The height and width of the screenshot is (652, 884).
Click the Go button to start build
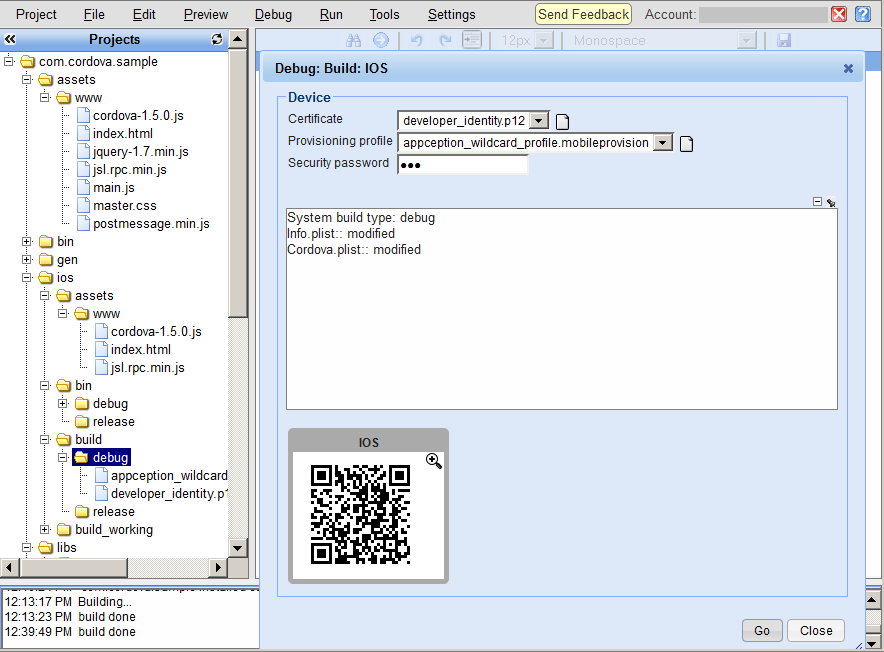click(x=762, y=631)
